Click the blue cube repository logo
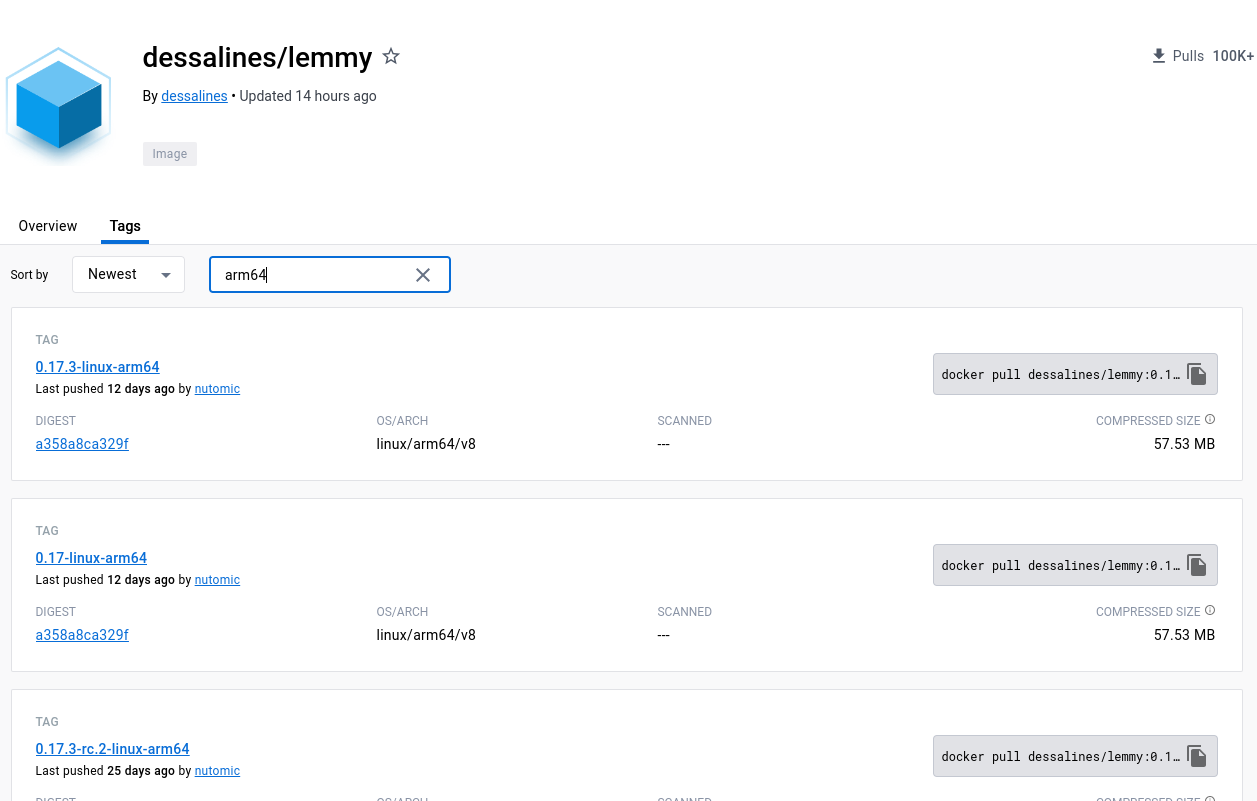This screenshot has width=1257, height=801. click(x=58, y=104)
